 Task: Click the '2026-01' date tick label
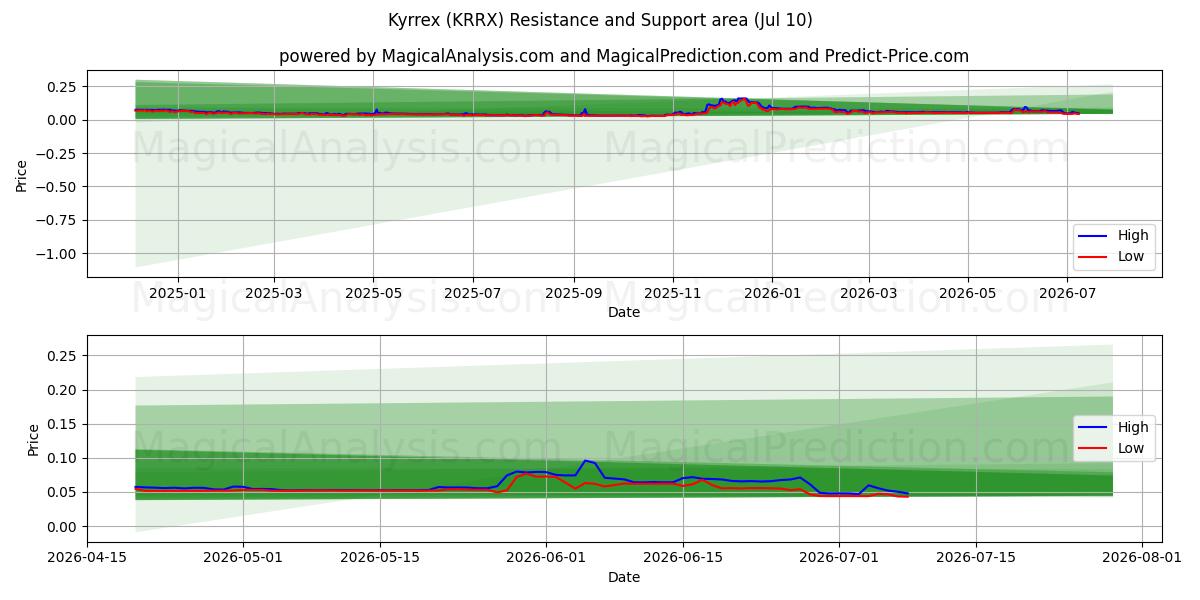coord(772,293)
